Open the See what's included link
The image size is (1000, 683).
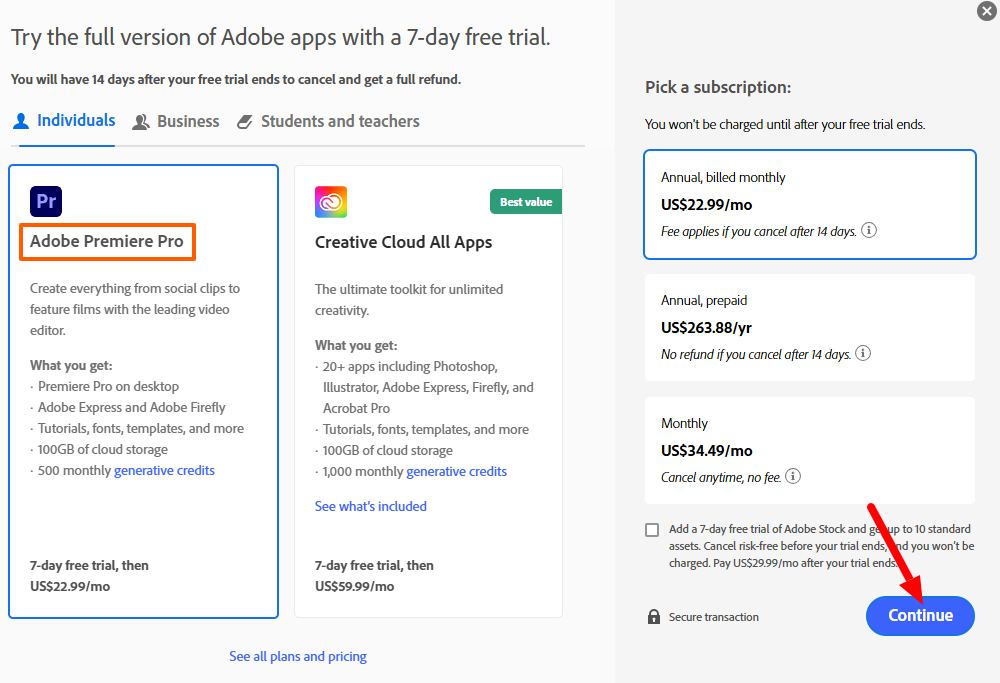click(371, 506)
